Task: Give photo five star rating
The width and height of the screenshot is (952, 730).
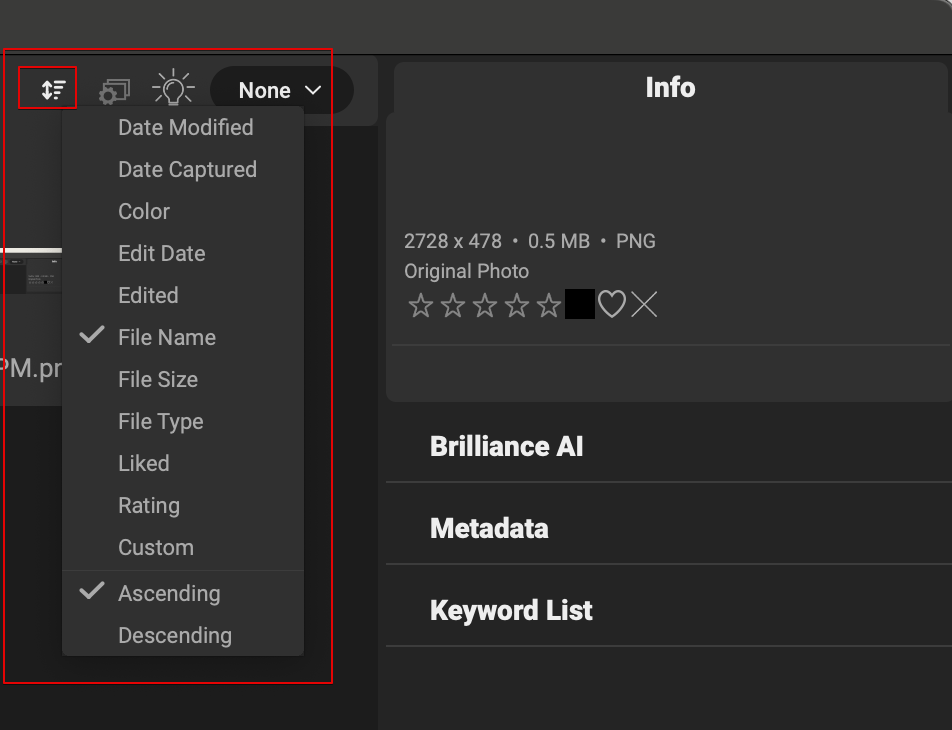Action: (549, 305)
